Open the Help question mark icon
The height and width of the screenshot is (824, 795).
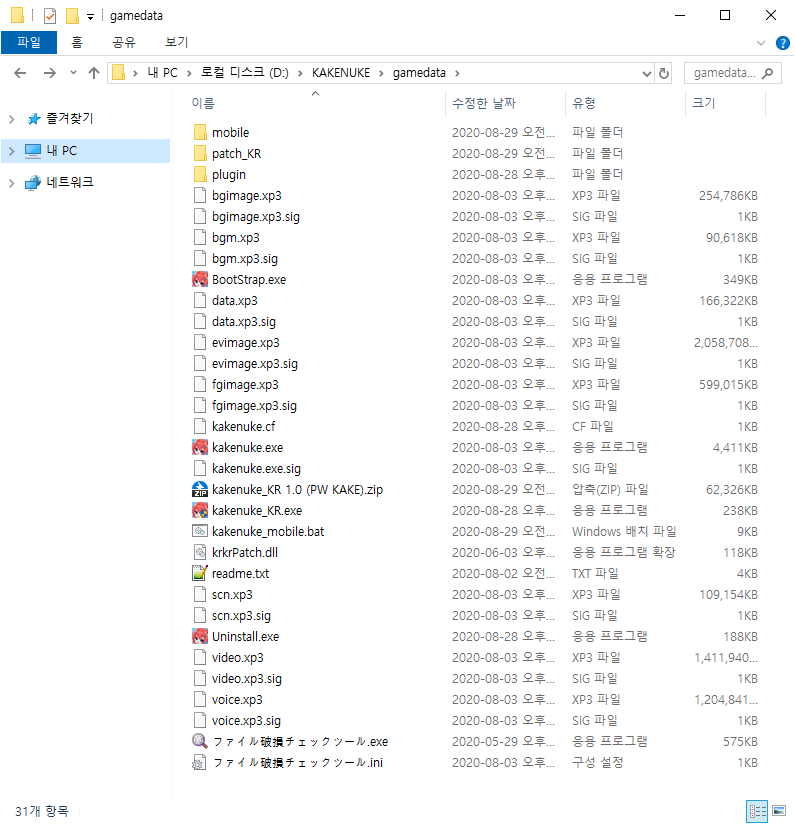[x=782, y=43]
